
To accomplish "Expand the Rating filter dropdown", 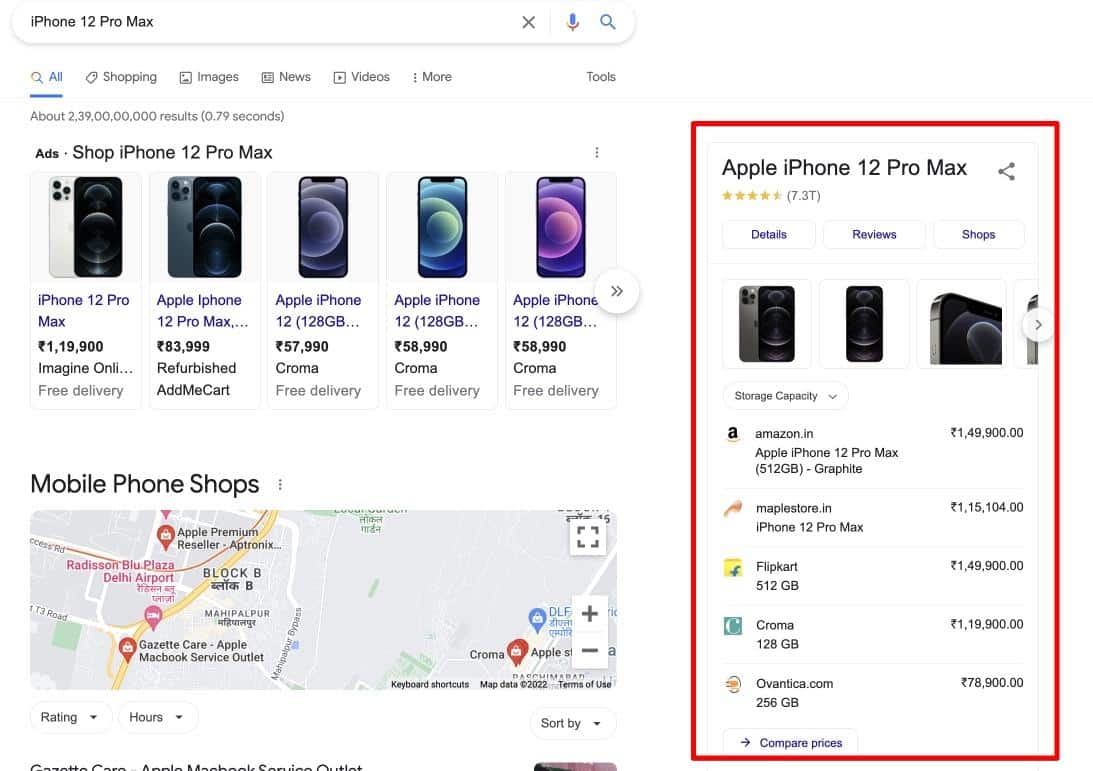I will pyautogui.click(x=69, y=717).
